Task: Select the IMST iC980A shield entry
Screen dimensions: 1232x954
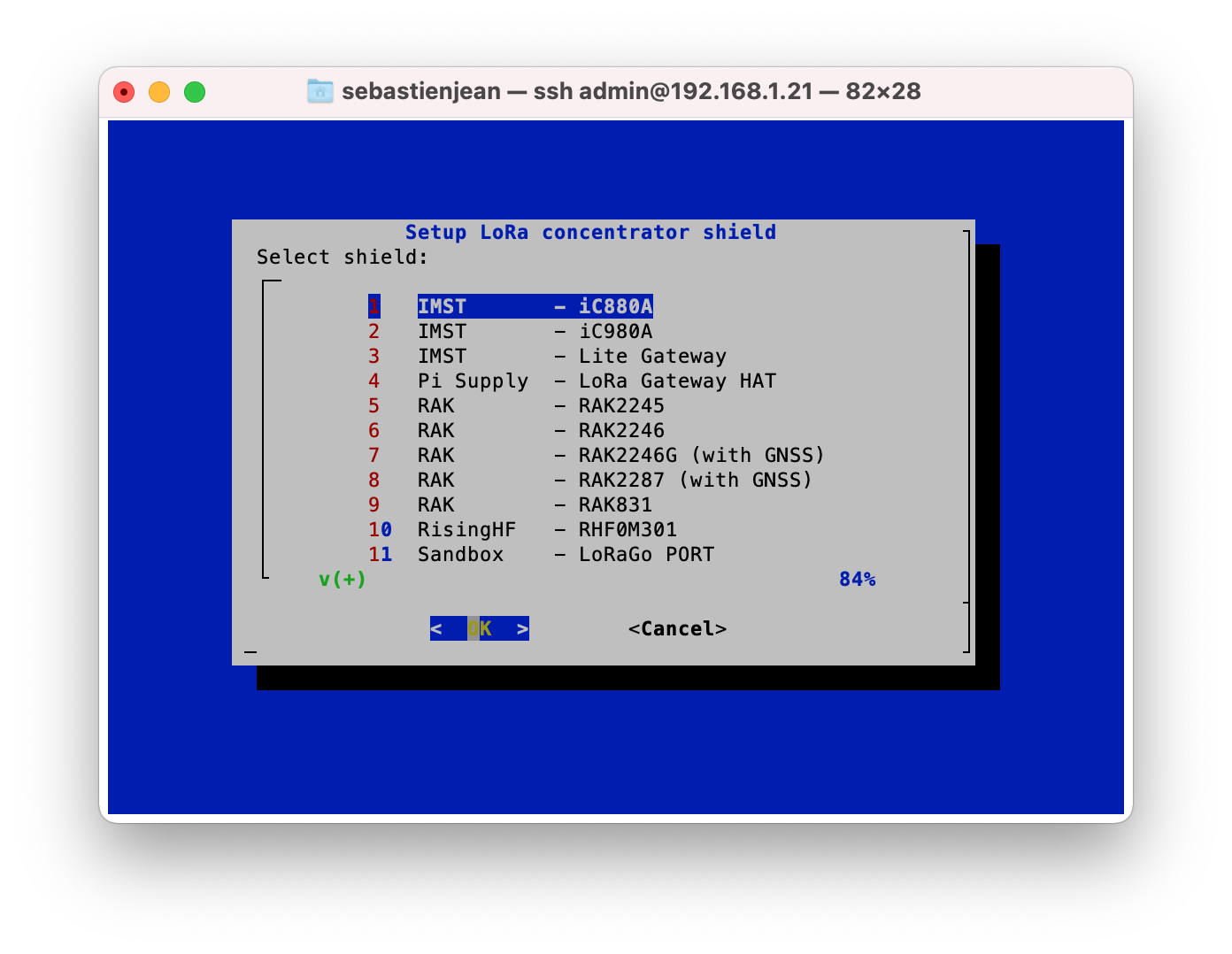Action: 511,331
